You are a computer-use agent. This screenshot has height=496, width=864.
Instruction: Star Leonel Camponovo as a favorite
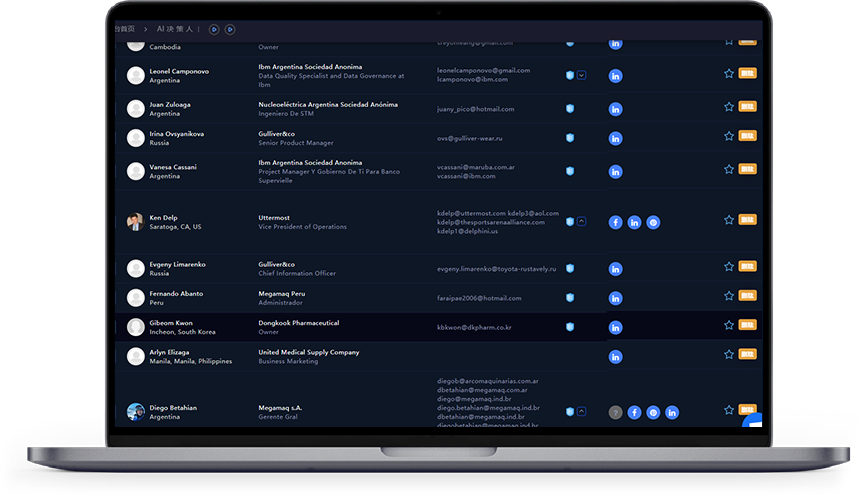[728, 73]
